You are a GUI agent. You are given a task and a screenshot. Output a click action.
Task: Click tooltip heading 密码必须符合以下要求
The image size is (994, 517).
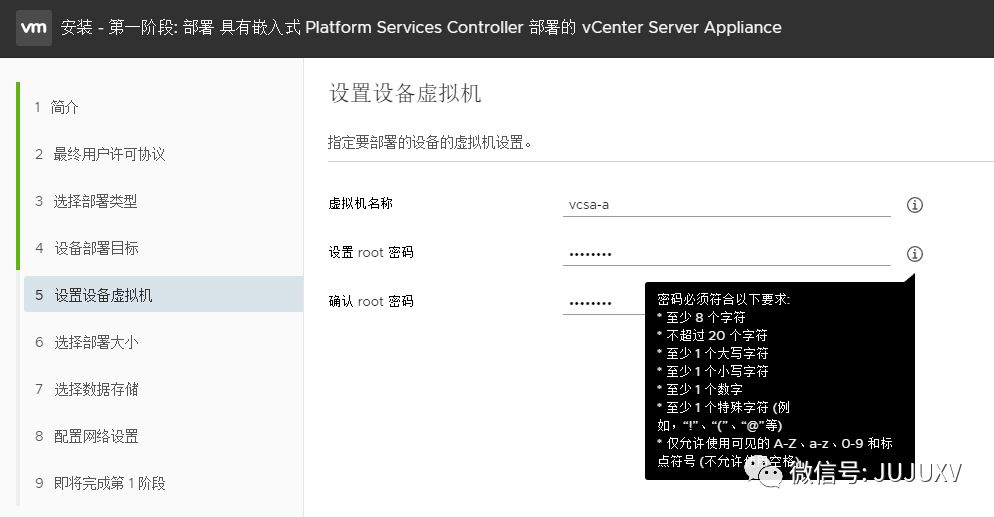click(x=723, y=299)
